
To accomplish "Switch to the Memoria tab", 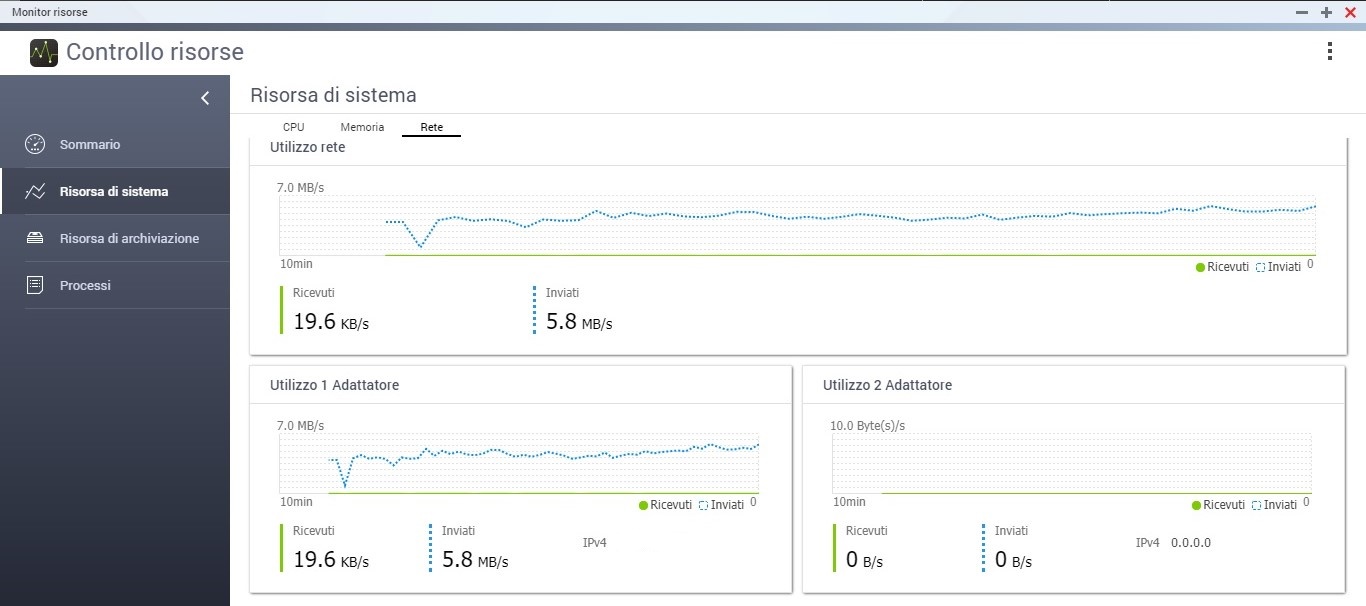I will pos(362,127).
